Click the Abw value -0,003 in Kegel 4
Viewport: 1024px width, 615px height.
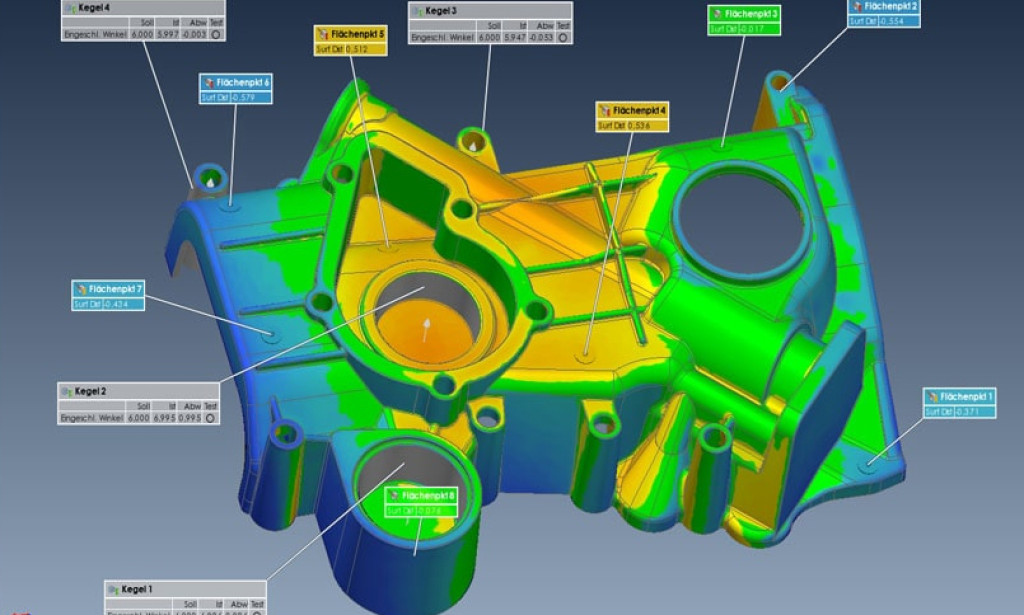click(194, 35)
